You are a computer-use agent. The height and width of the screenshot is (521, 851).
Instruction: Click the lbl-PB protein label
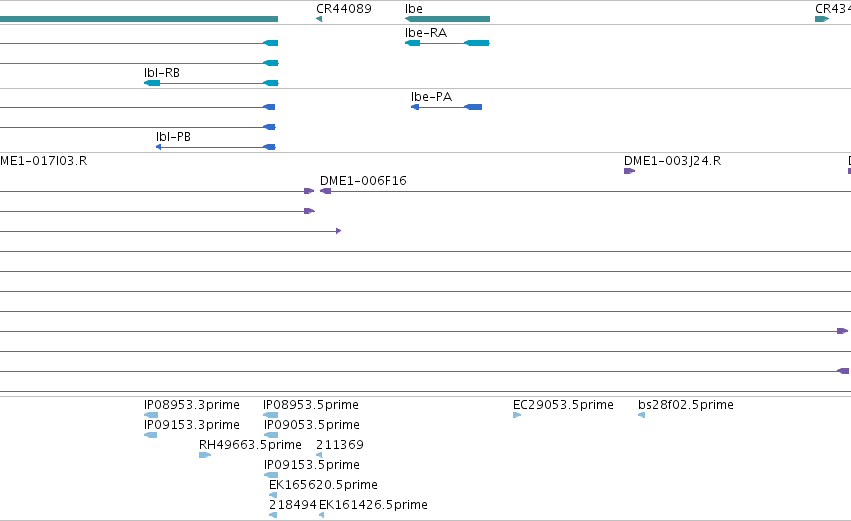click(x=173, y=137)
